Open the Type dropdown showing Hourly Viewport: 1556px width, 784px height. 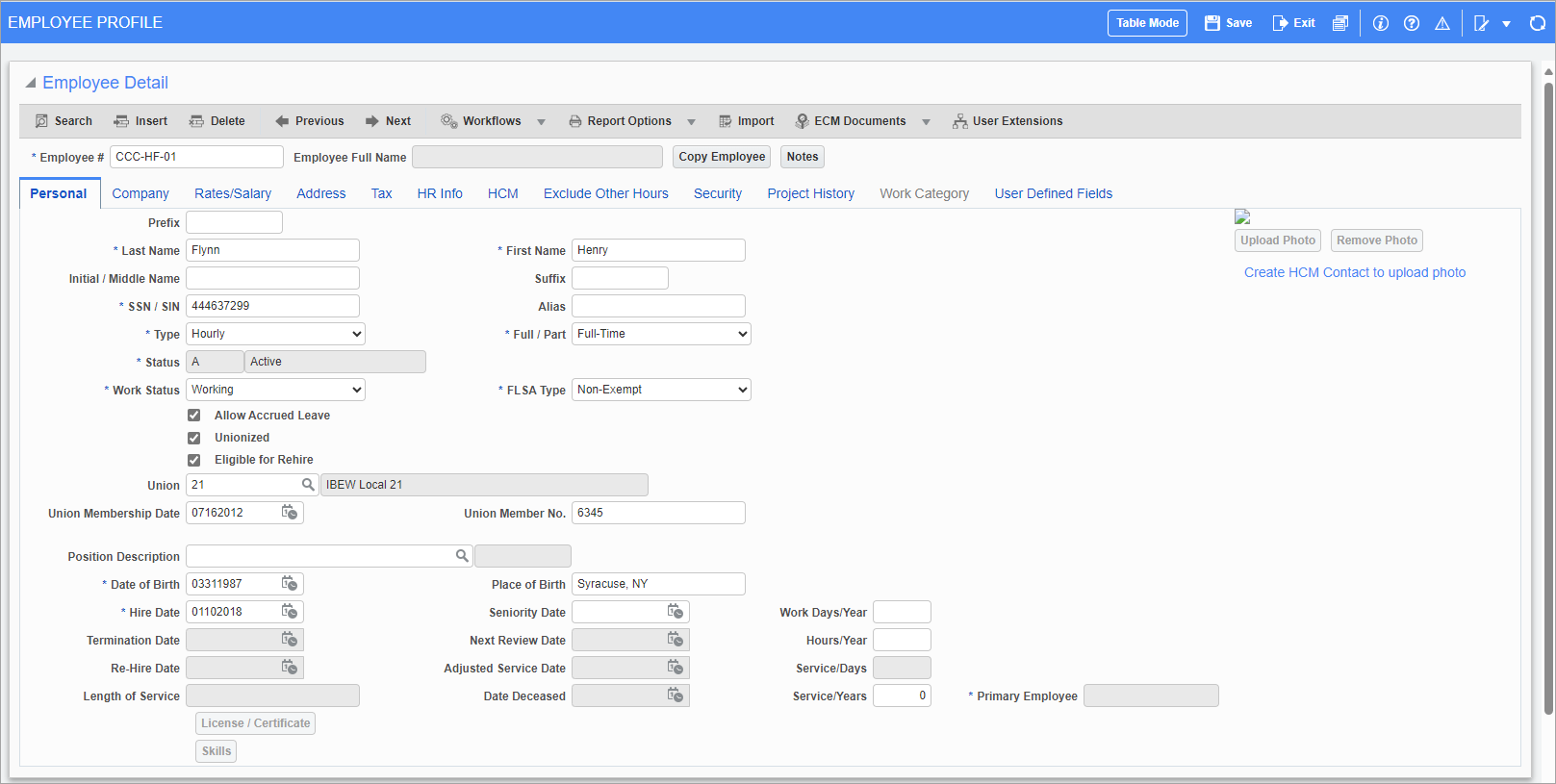(275, 334)
